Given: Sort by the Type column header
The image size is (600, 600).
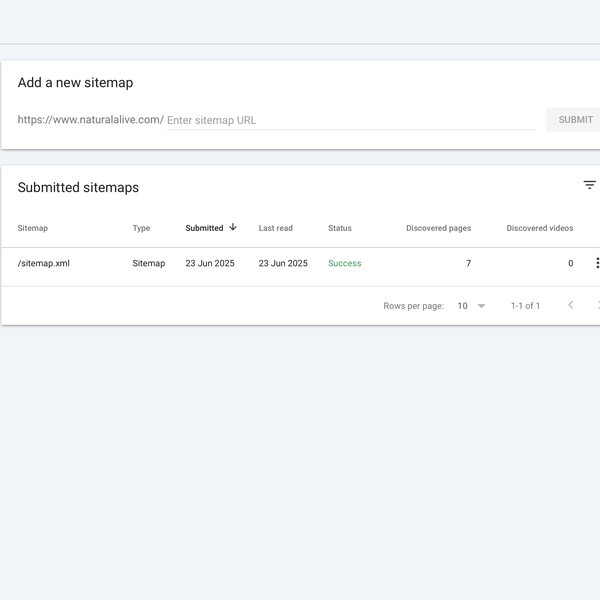Looking at the screenshot, I should [x=141, y=228].
